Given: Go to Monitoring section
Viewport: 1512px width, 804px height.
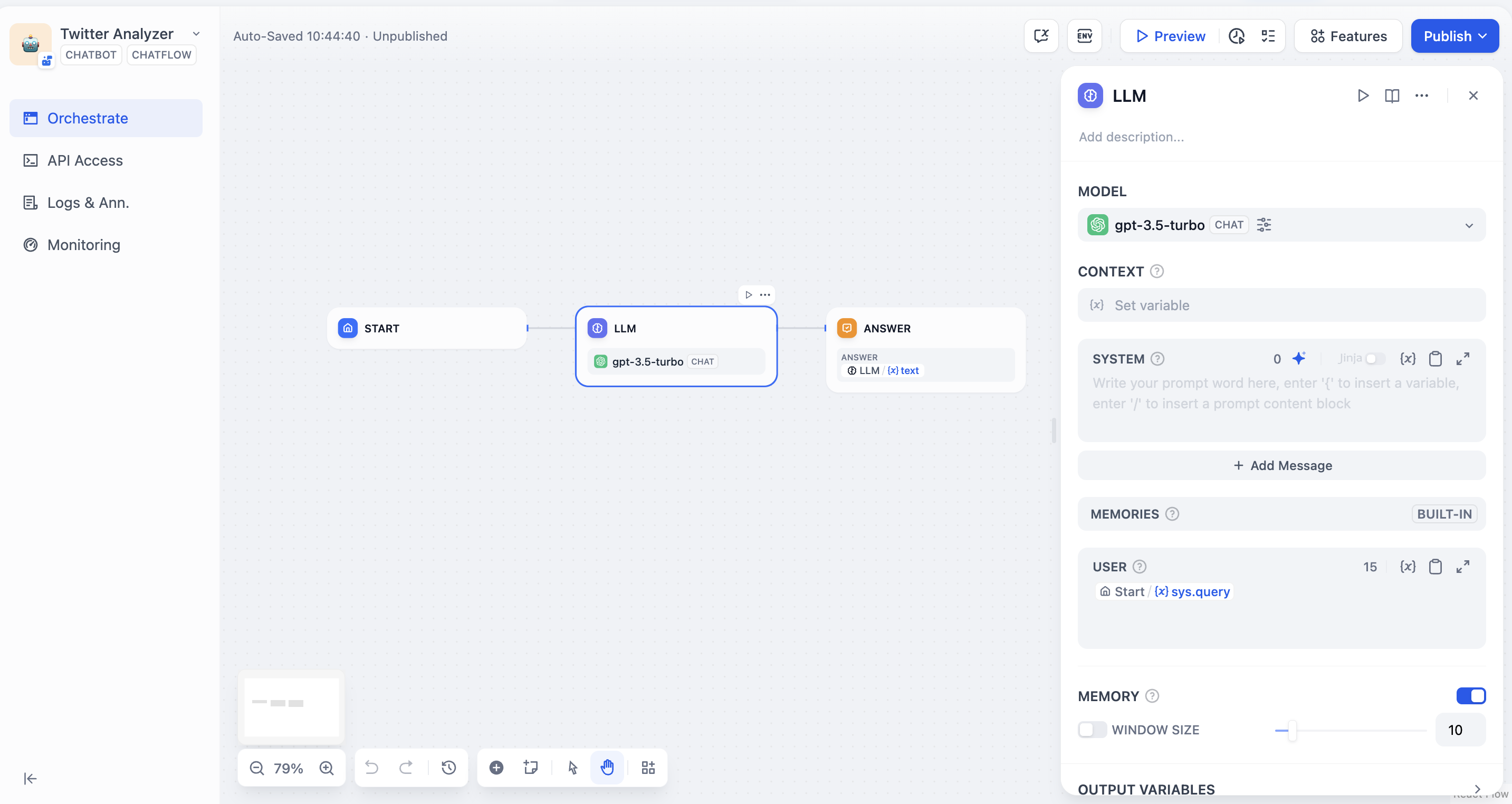Looking at the screenshot, I should coord(83,245).
